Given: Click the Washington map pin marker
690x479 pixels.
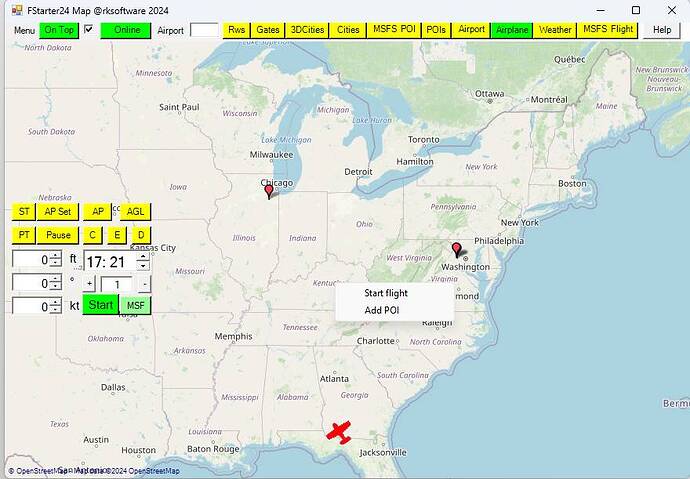Looking at the screenshot, I should tap(457, 249).
